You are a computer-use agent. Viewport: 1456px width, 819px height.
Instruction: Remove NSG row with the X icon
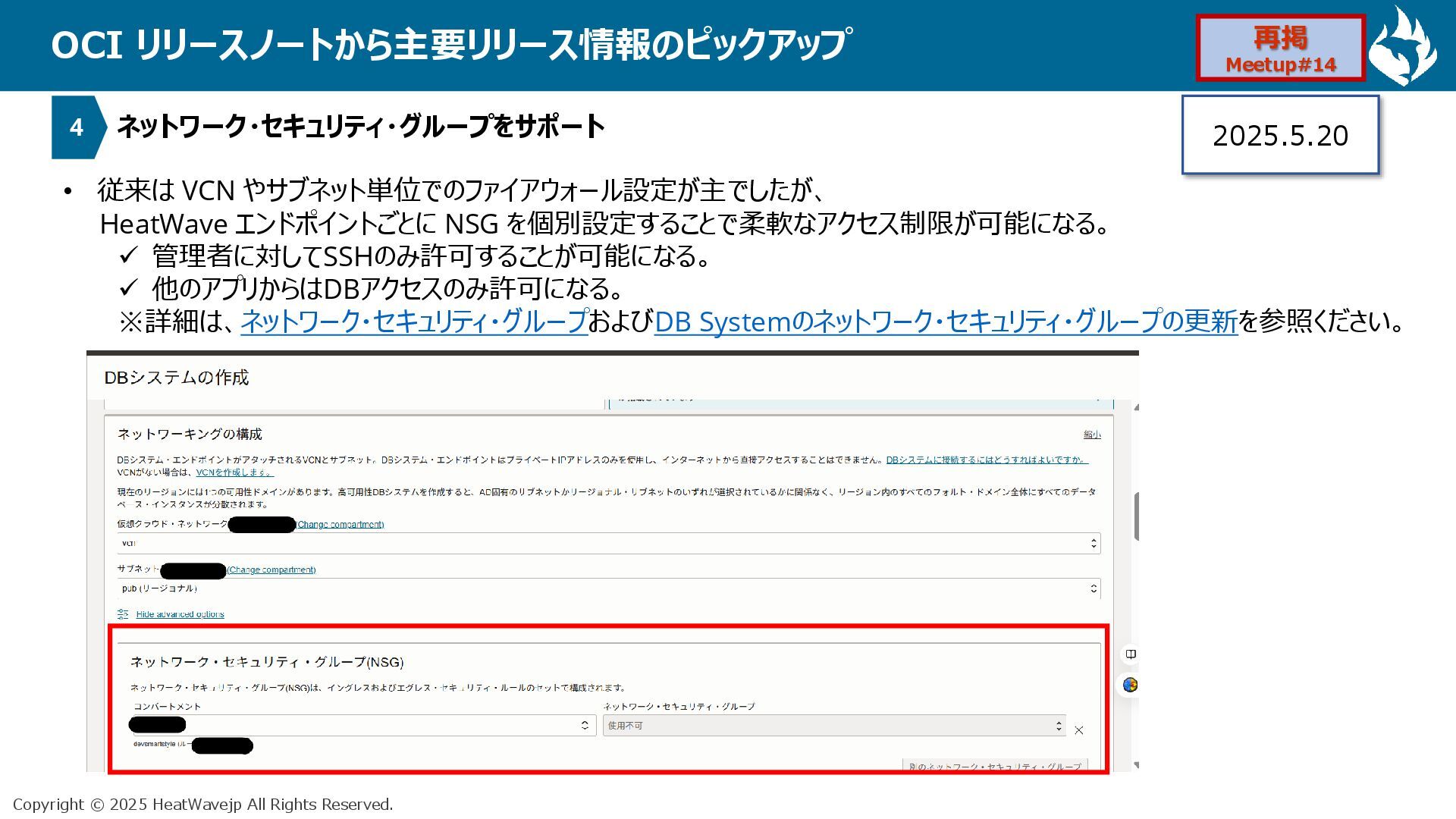(1079, 730)
